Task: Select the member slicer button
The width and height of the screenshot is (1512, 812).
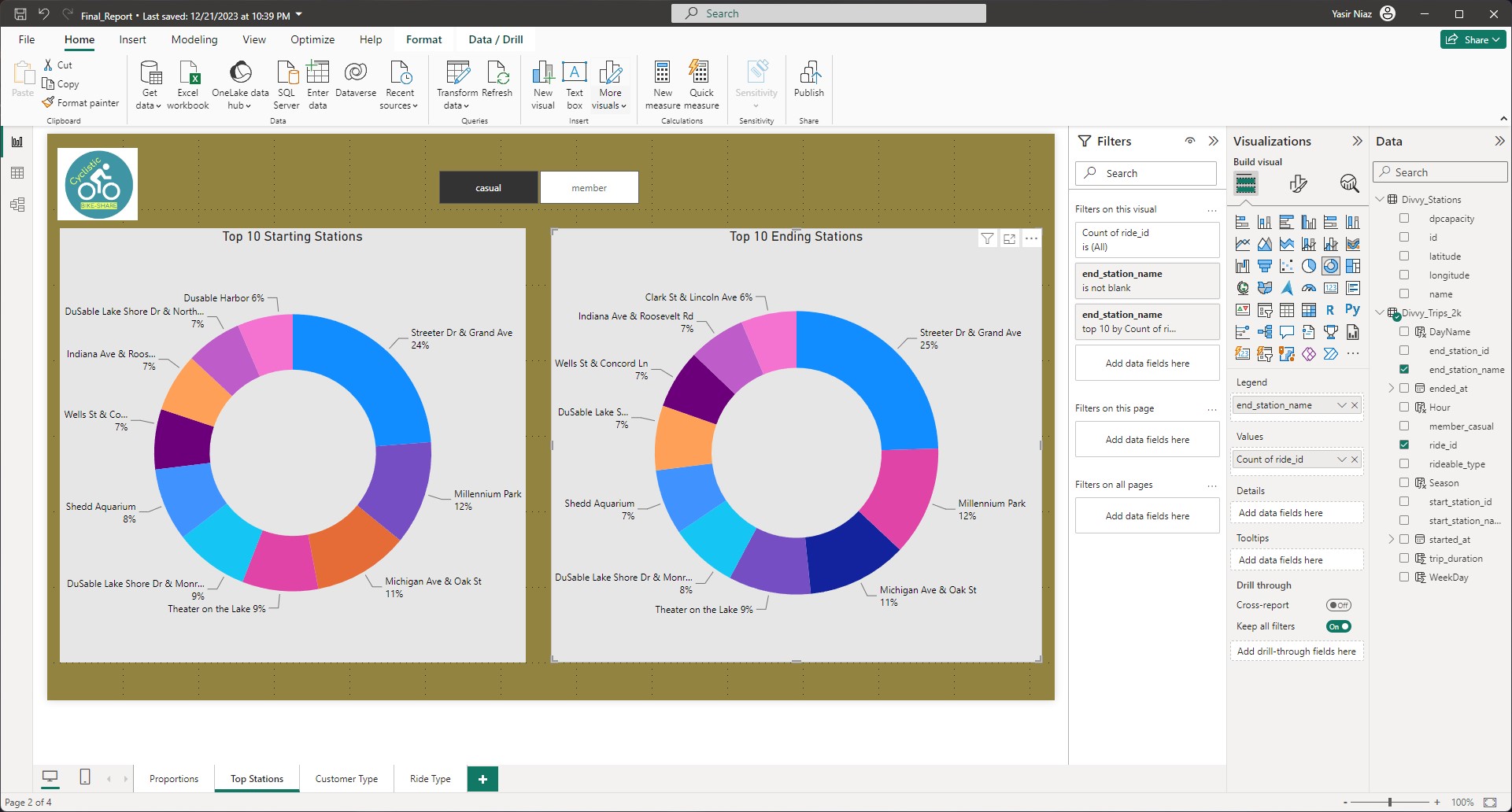Action: point(589,187)
